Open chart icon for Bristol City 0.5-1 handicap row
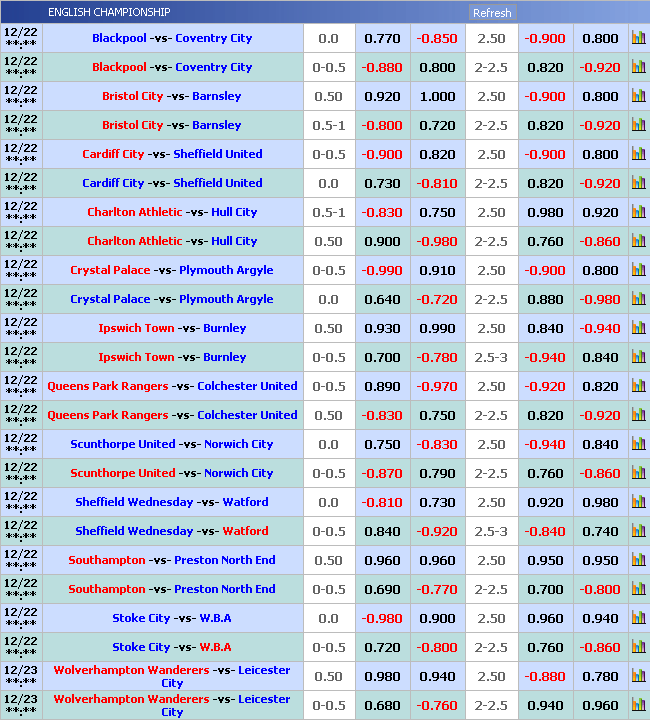 pos(638,126)
